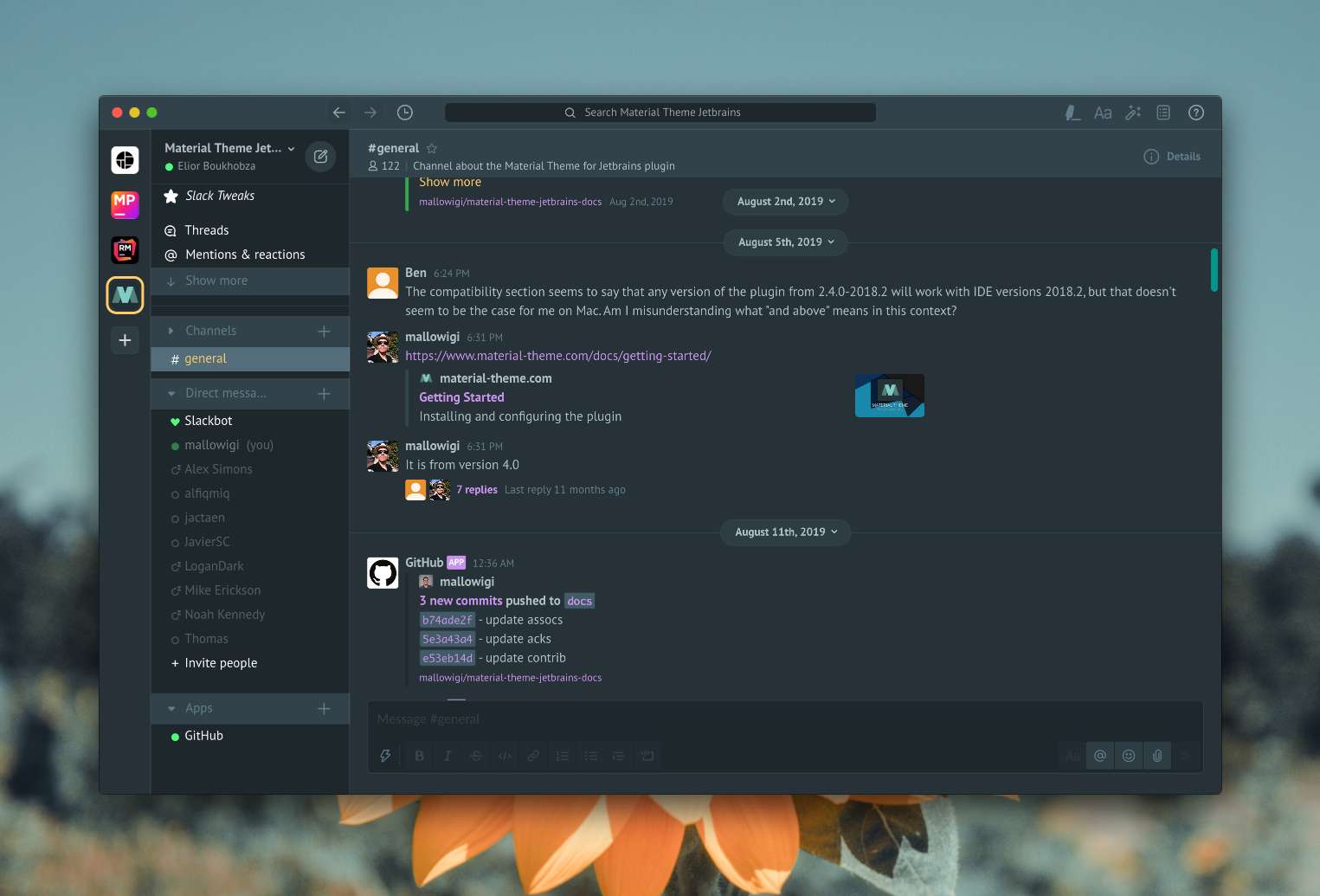This screenshot has height=896, width=1320.
Task: Click the message list scrollbar
Action: point(1214,269)
